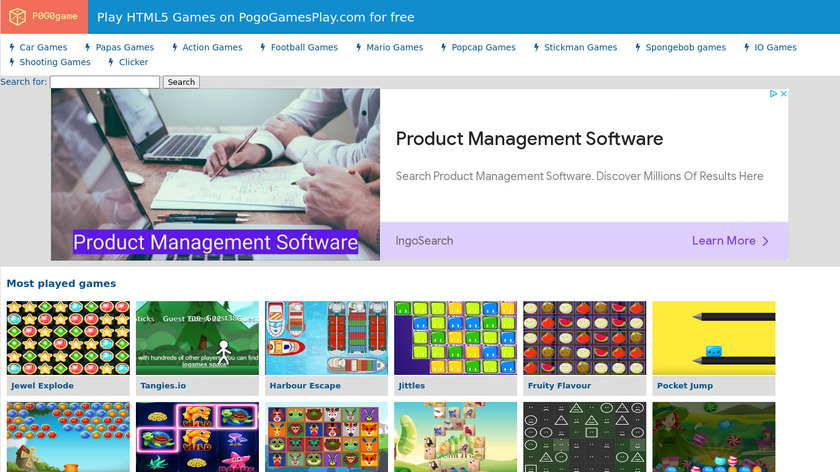Viewport: 840px width, 472px height.
Task: Open the Papas Games category
Action: tap(124, 47)
